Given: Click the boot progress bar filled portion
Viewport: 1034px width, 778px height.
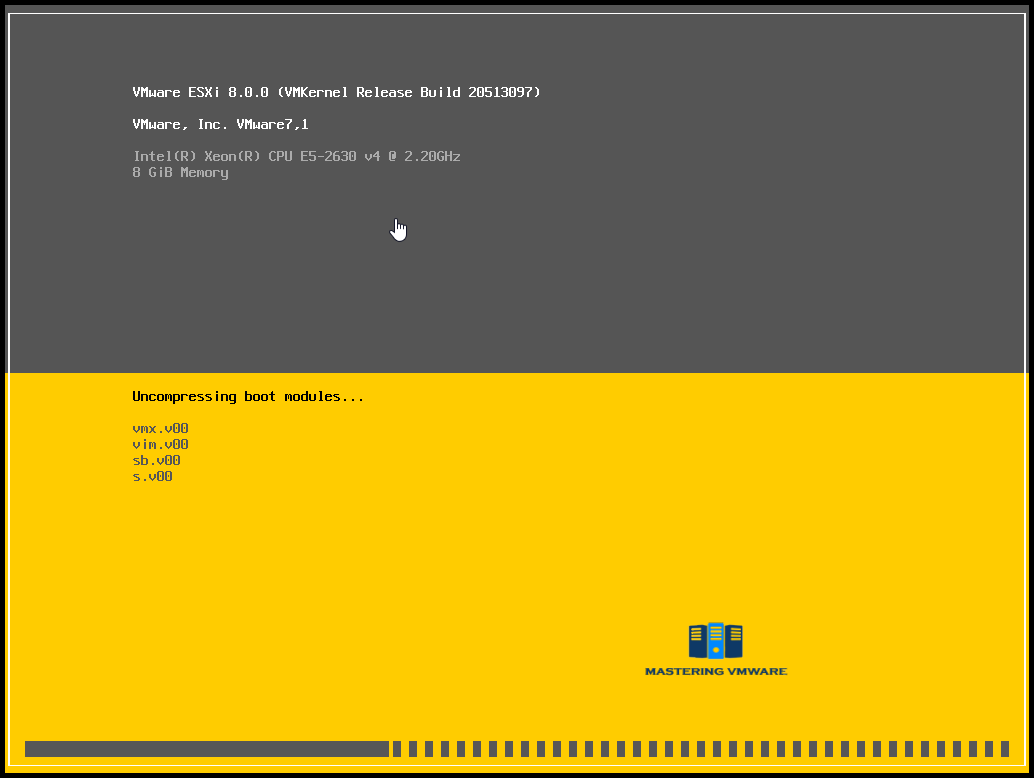Looking at the screenshot, I should click(x=207, y=749).
